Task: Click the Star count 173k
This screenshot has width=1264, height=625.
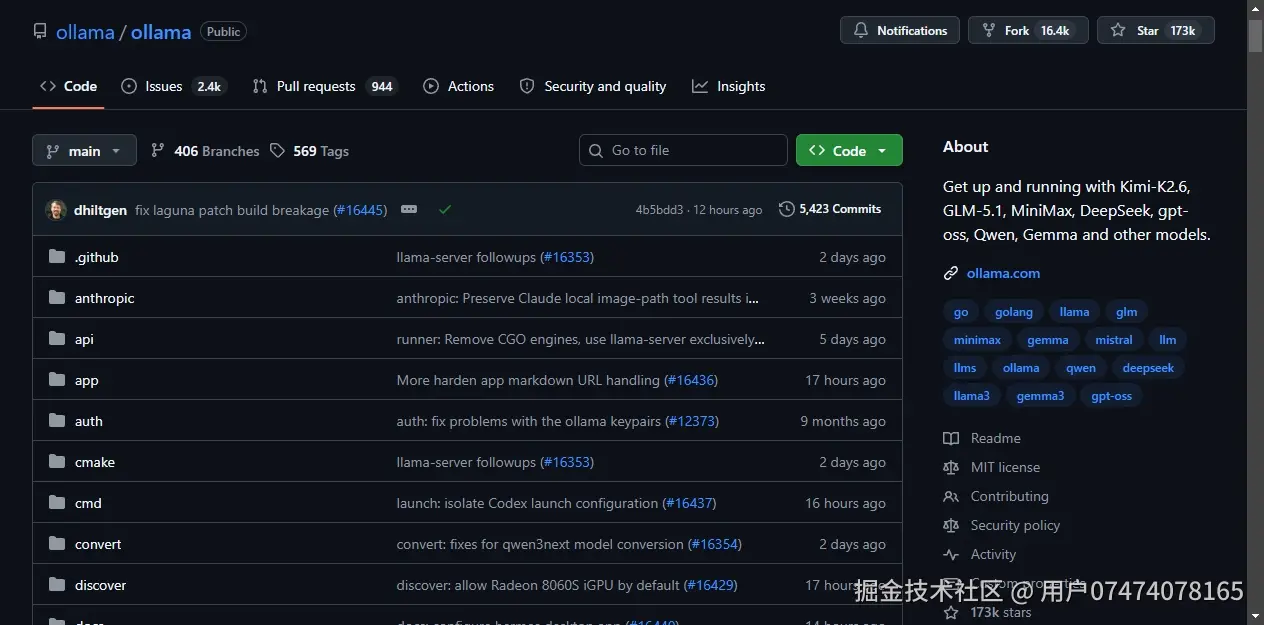Action: [1183, 31]
